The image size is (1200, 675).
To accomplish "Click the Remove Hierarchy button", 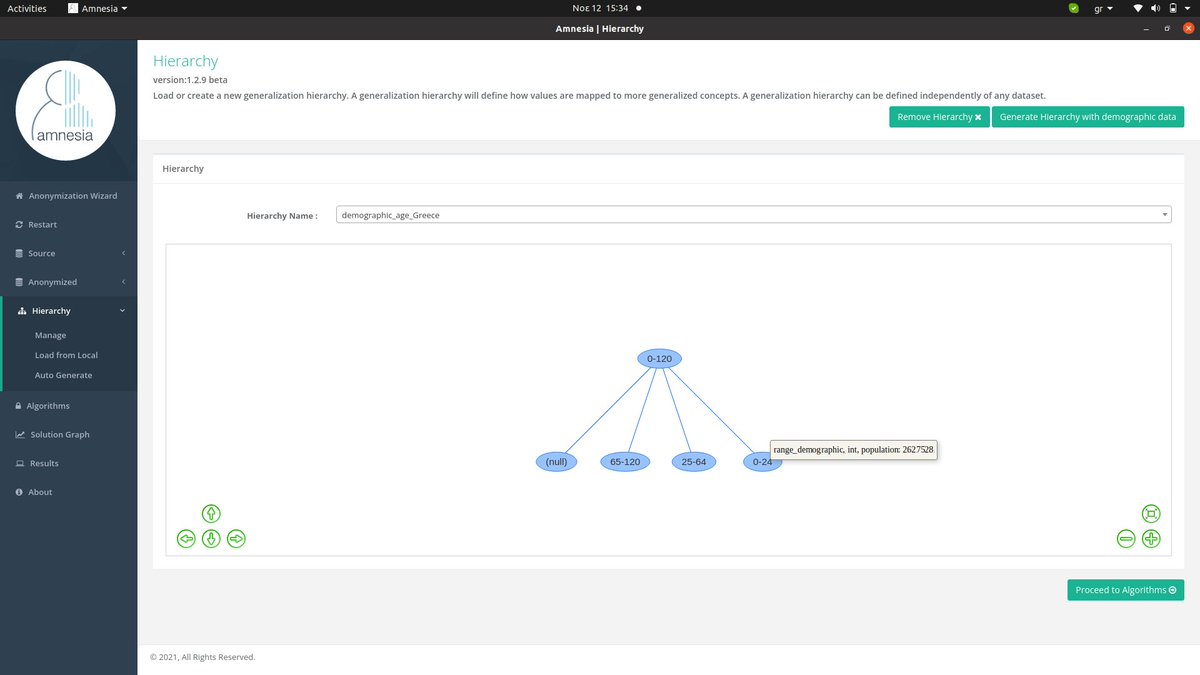I will tap(939, 117).
